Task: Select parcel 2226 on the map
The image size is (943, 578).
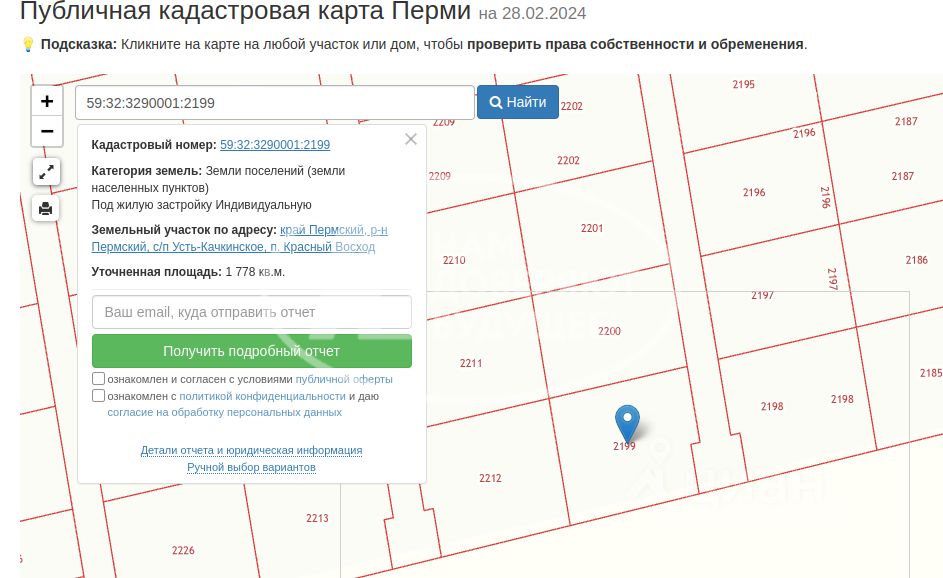Action: pyautogui.click(x=183, y=550)
